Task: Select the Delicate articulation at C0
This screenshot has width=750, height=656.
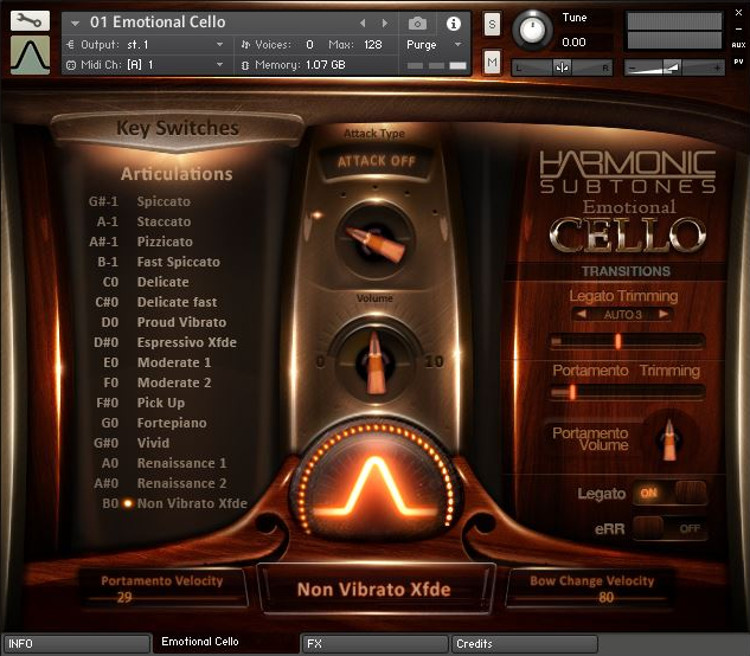Action: tap(163, 282)
